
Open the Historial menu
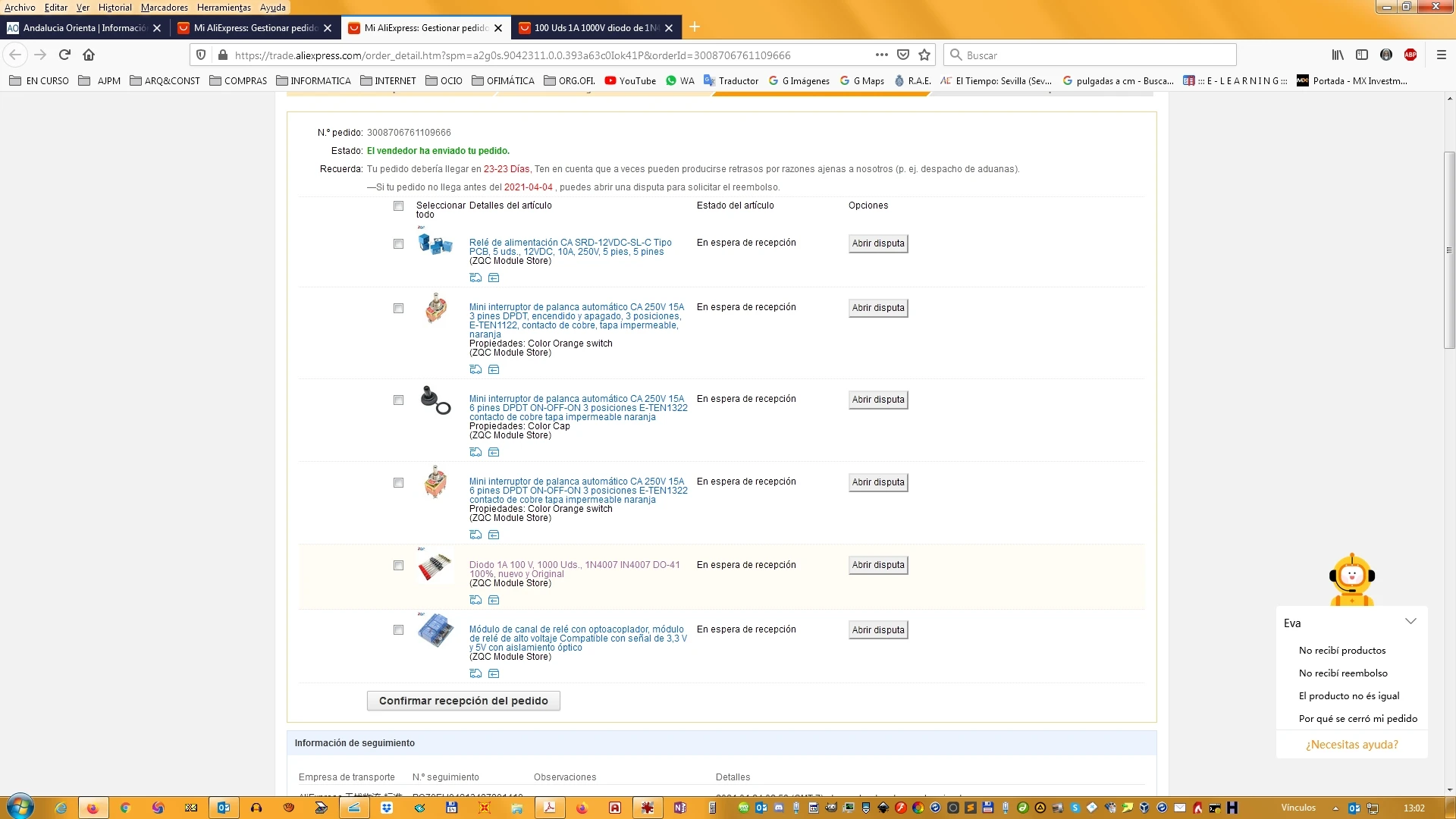(115, 8)
